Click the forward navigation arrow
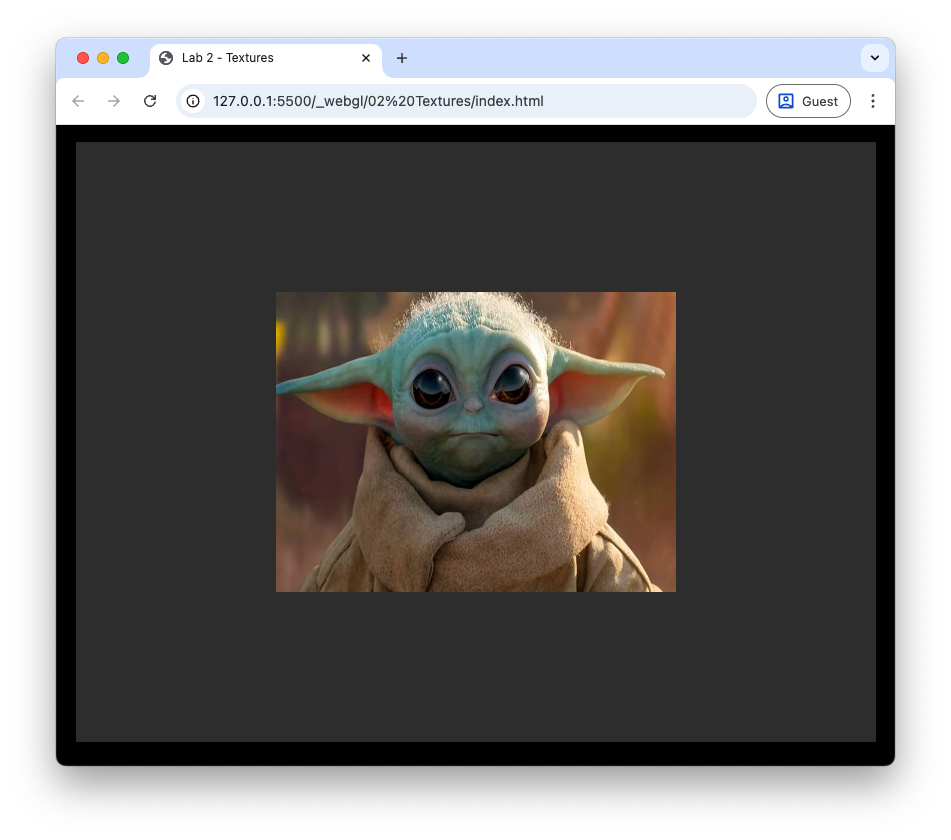 [x=114, y=101]
